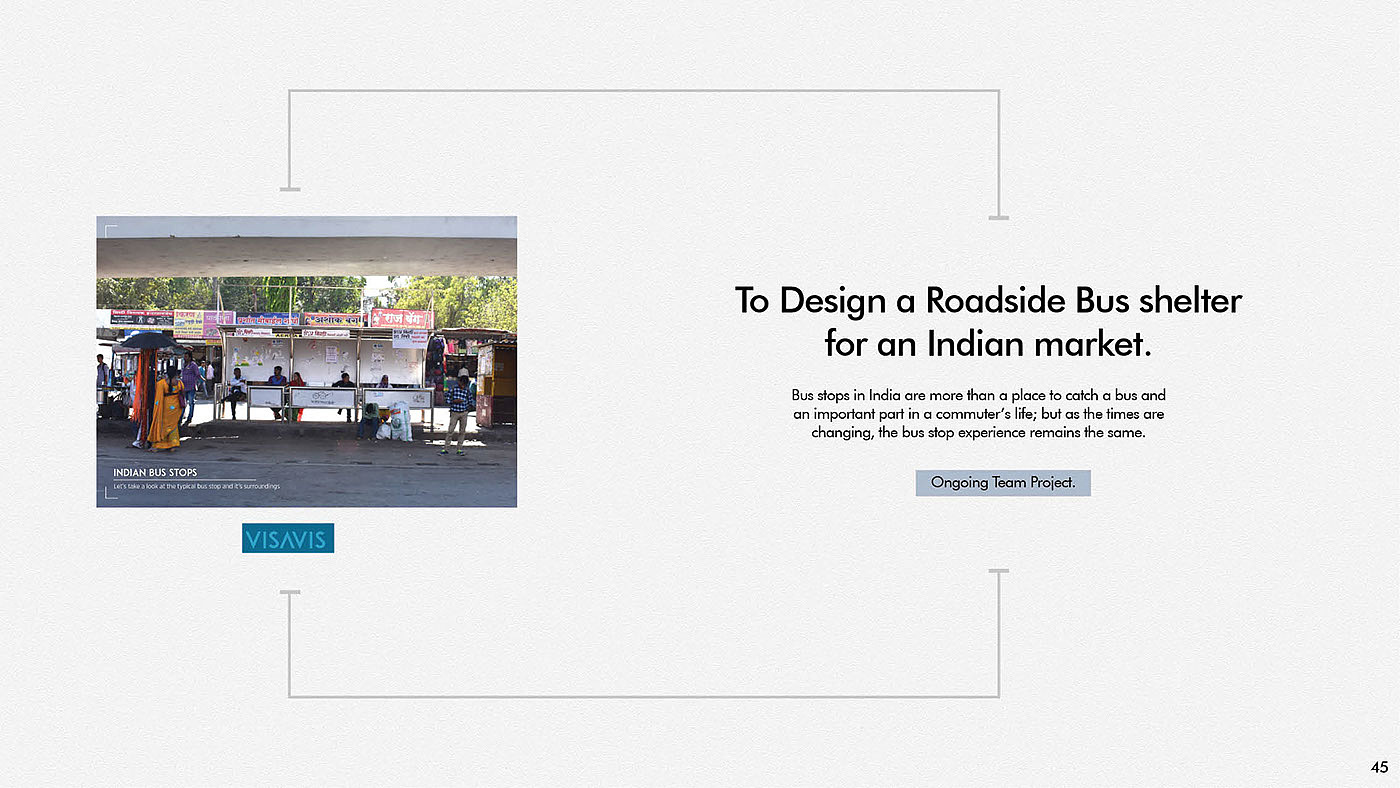Screen dimensions: 1400x788
Task: Click the INDIAN BUS STOPS caption title
Action: point(155,472)
